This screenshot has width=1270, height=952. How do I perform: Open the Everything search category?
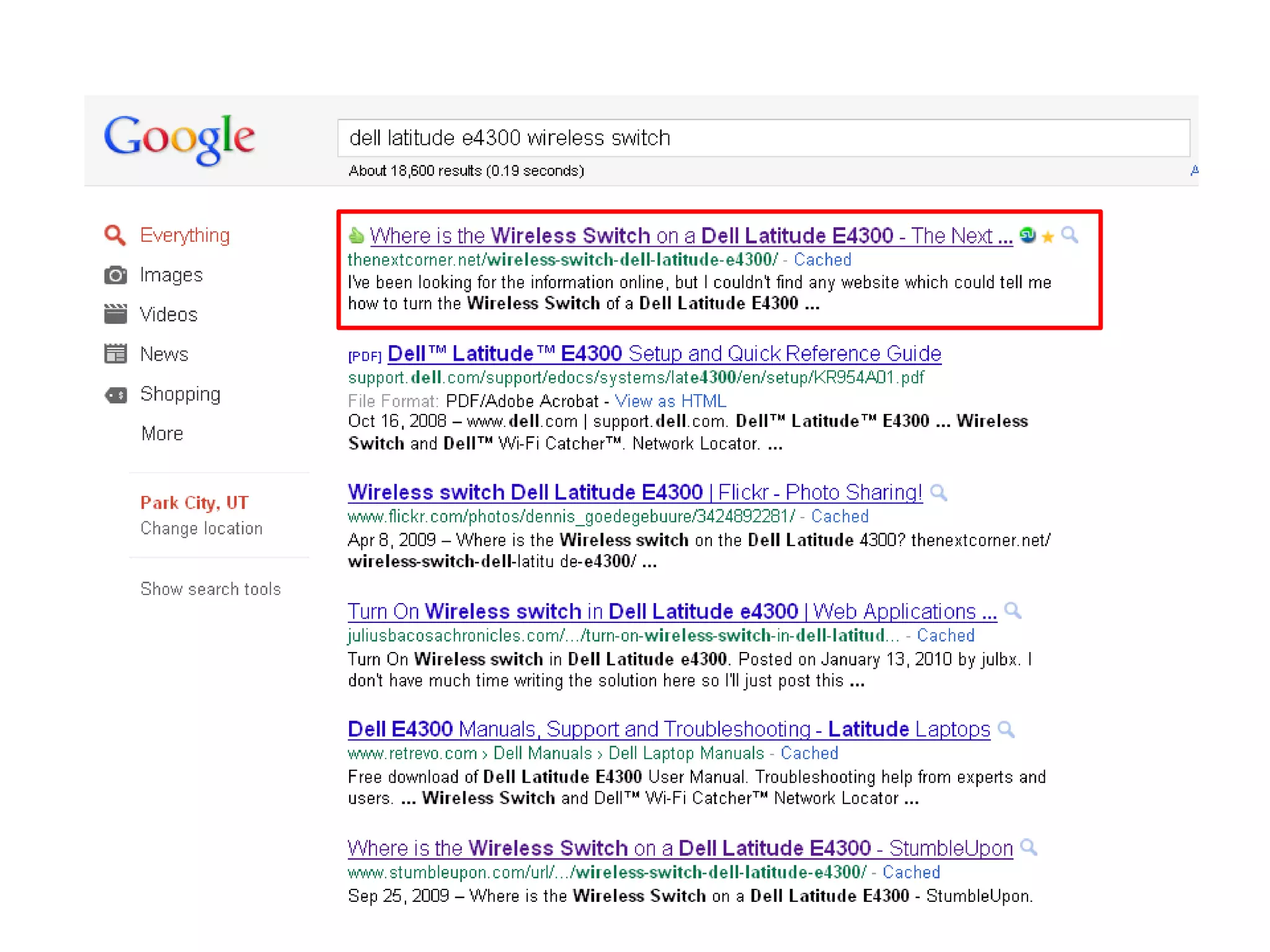coord(184,236)
